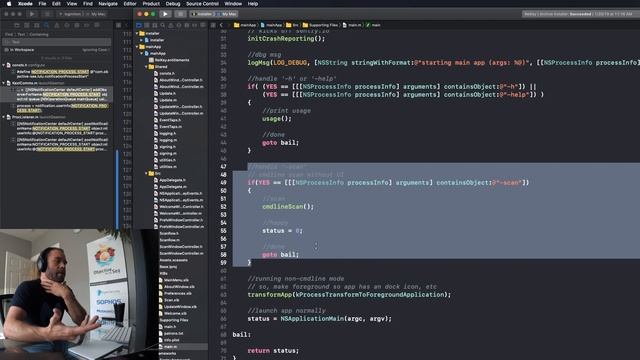Stop the running task in front Xcode window
The width and height of the screenshot is (640, 360).
click(x=180, y=14)
